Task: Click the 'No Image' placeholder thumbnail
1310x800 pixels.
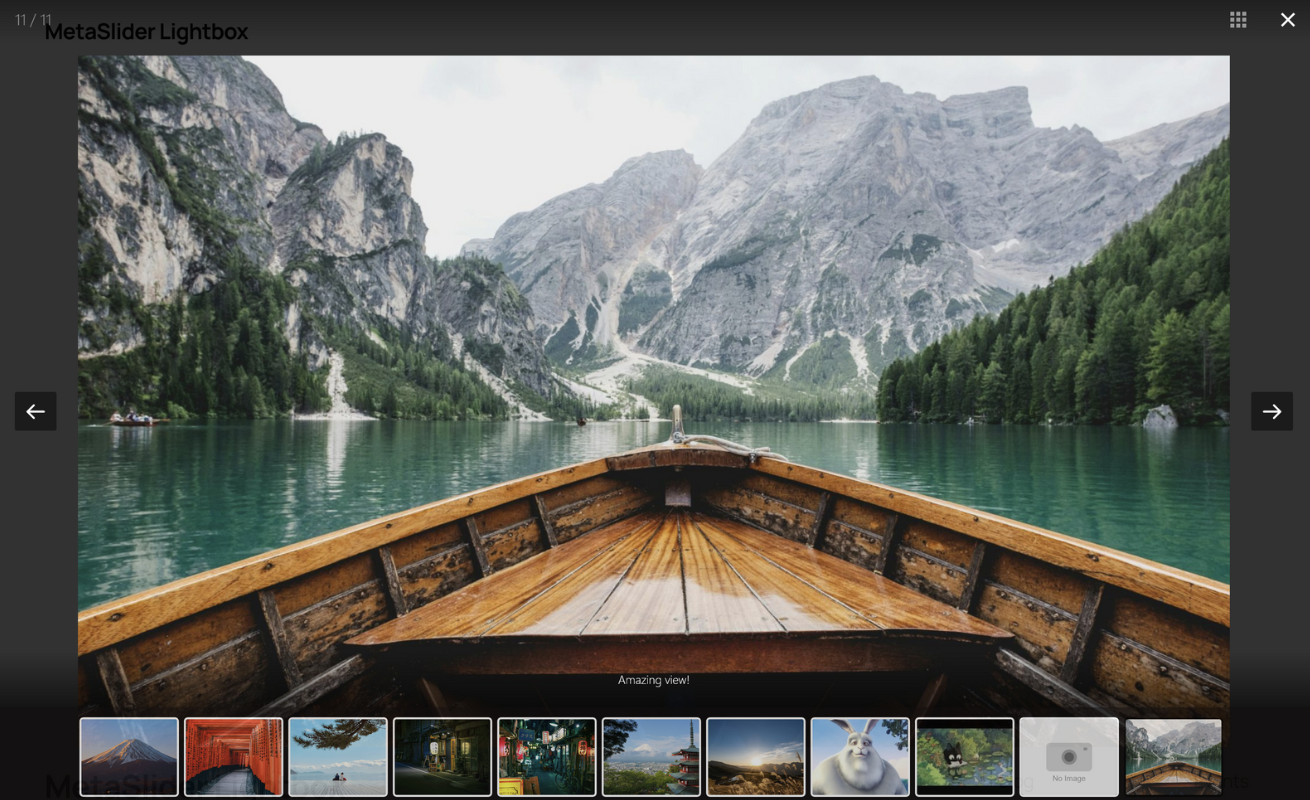Action: coord(1069,757)
